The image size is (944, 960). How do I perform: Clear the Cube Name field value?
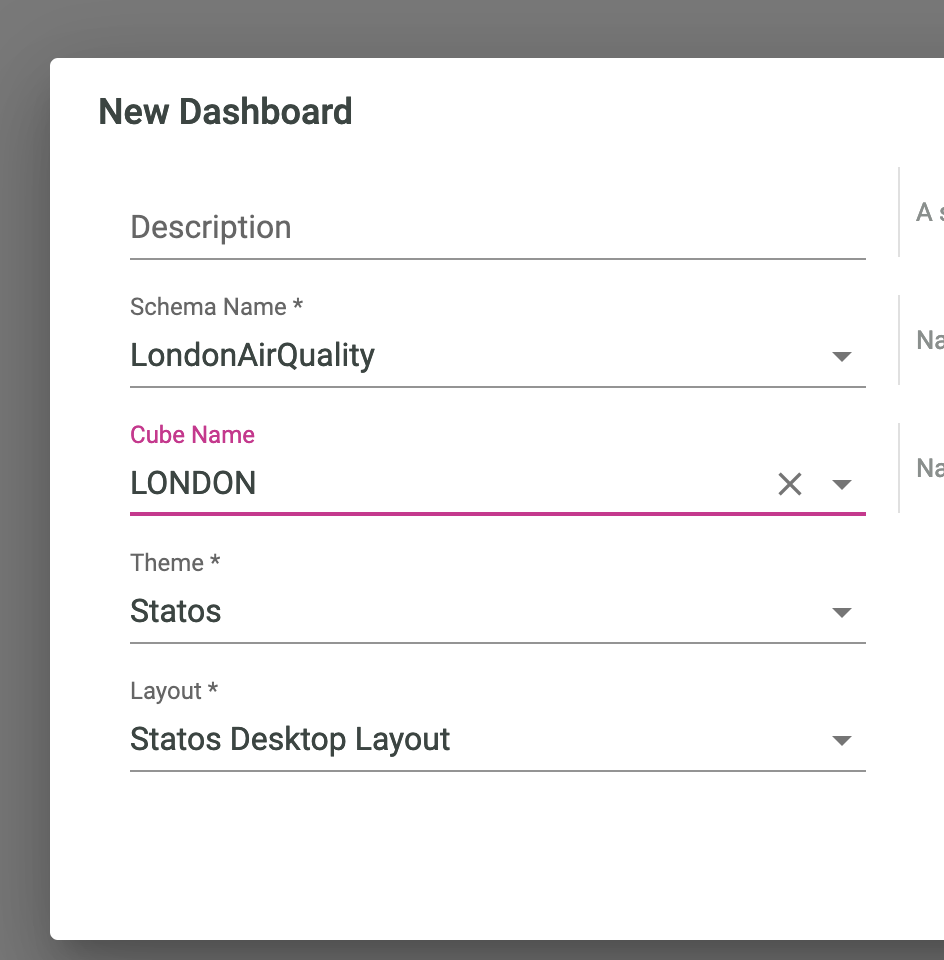[790, 483]
